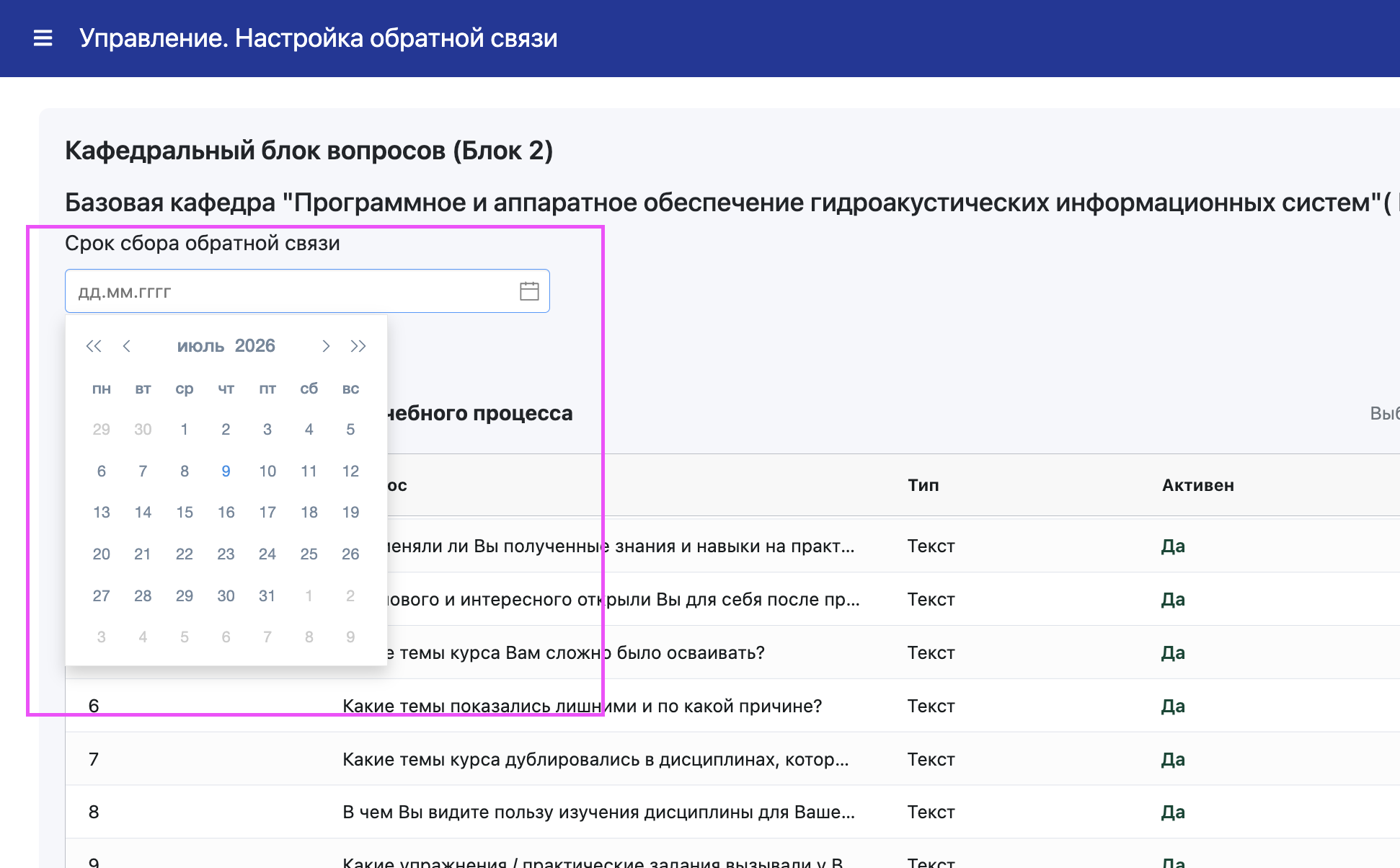Select July 6 in the calendar
This screenshot has width=1400, height=868.
(102, 471)
